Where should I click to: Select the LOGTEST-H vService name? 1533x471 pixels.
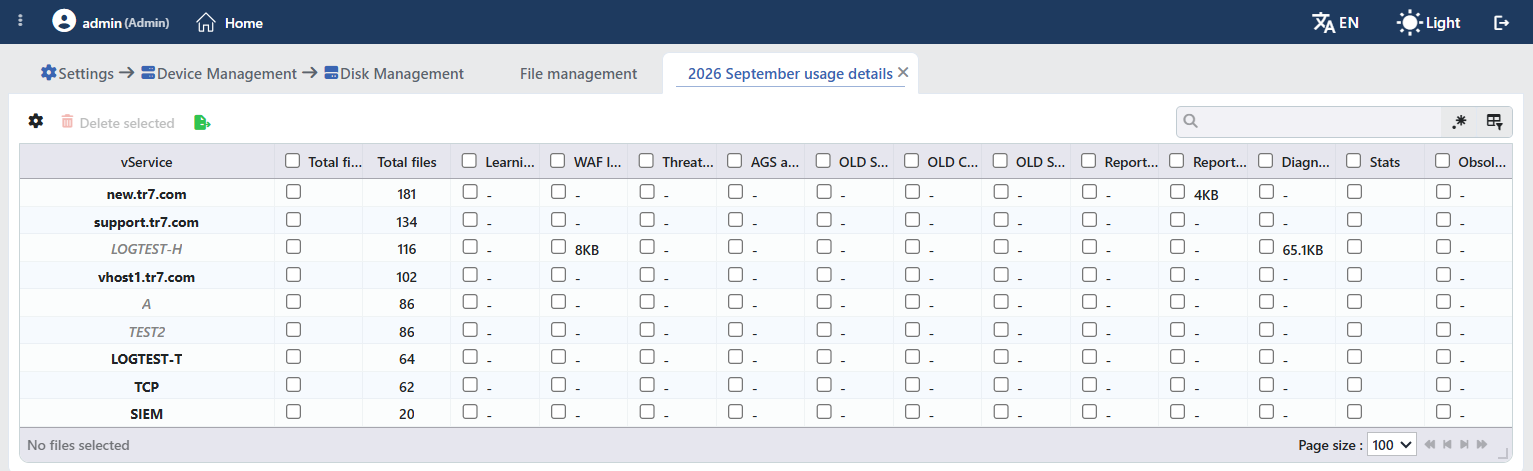147,249
